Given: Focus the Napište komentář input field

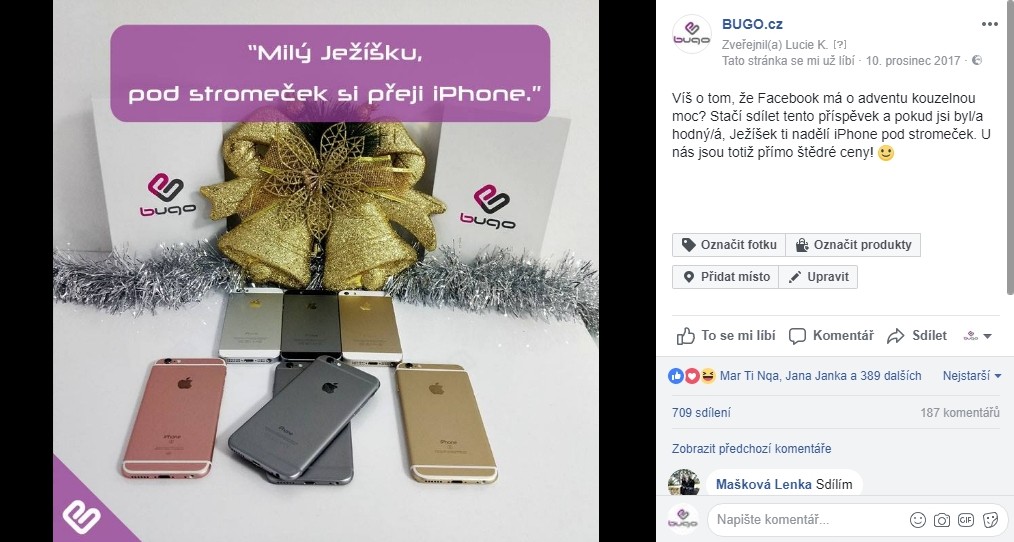Looking at the screenshot, I should click(808, 520).
